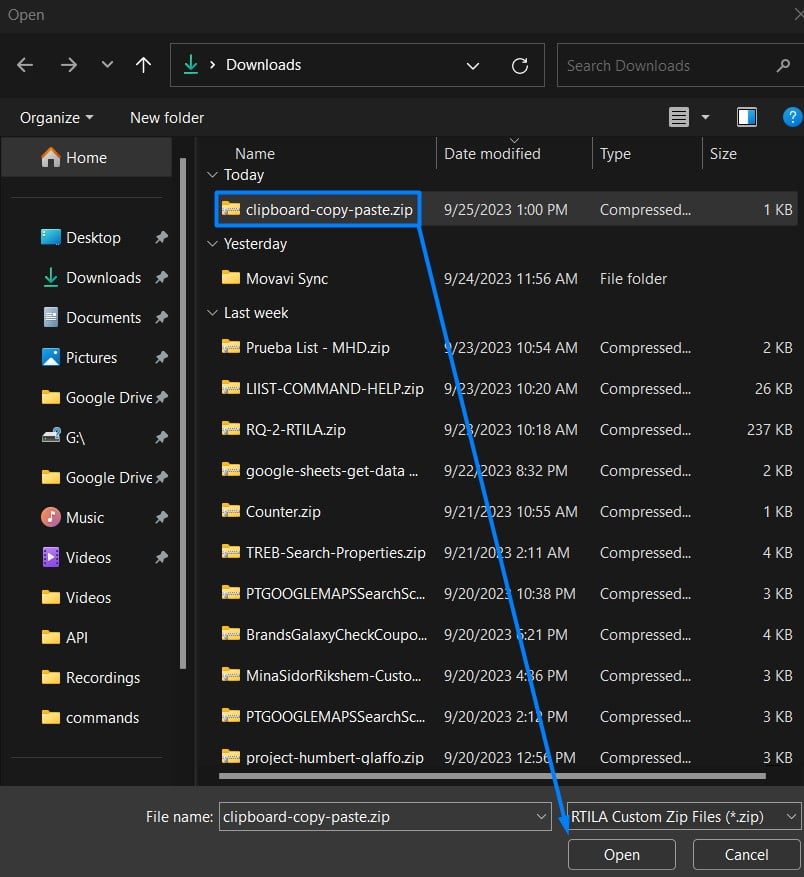804x877 pixels.
Task: Open the view options dropdown arrow
Action: [705, 117]
